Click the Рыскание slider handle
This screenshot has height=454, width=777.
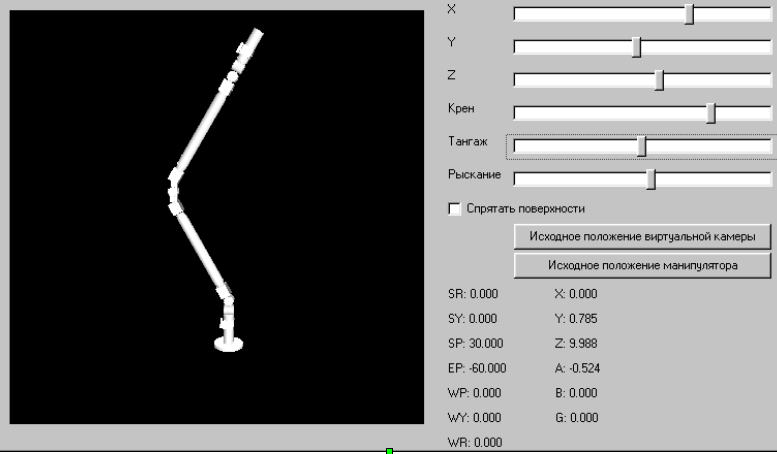point(651,179)
